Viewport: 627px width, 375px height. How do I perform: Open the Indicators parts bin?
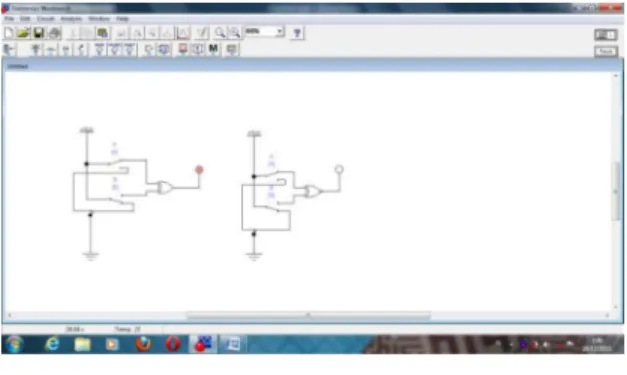(x=183, y=50)
